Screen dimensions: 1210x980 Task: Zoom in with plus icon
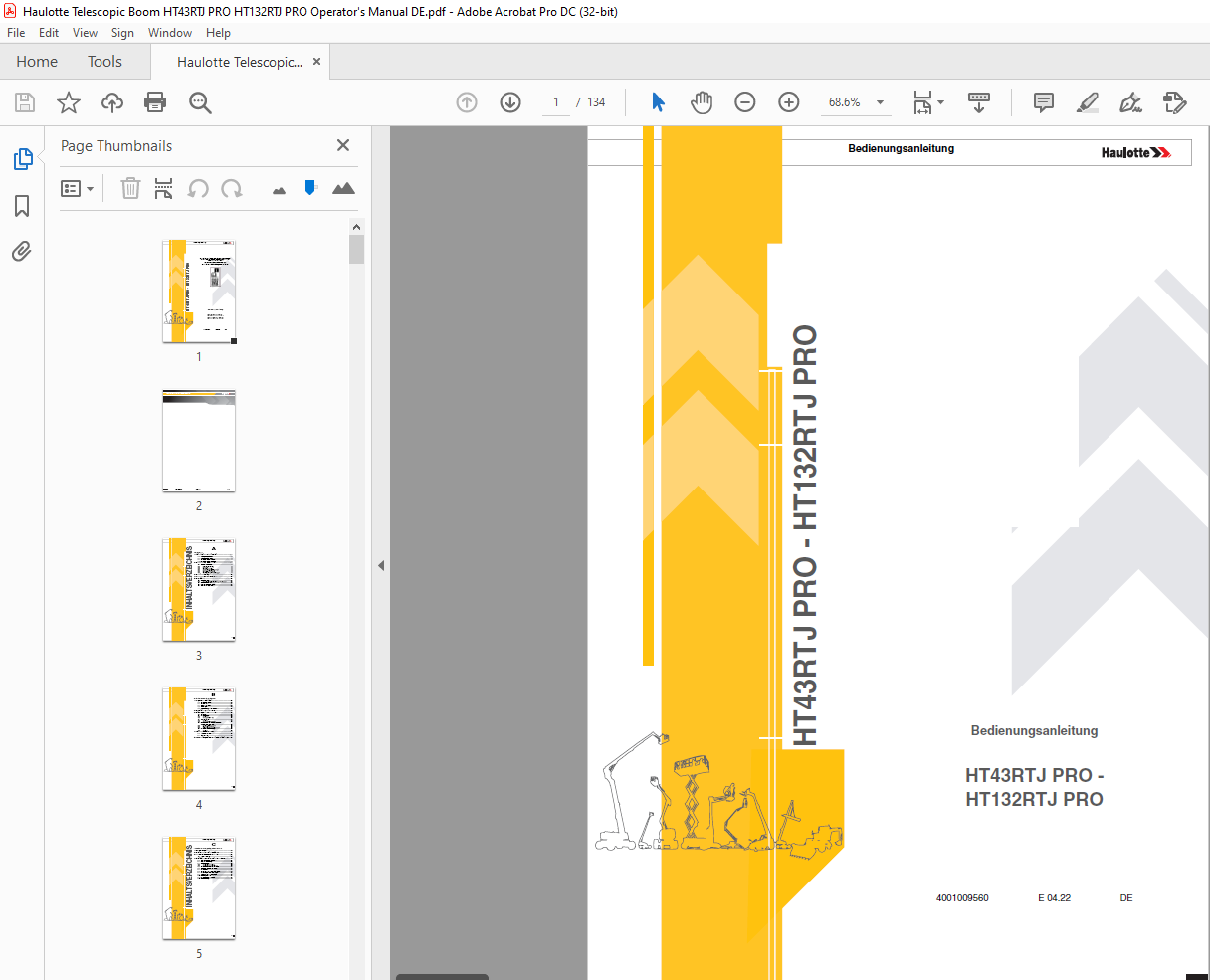coord(789,102)
